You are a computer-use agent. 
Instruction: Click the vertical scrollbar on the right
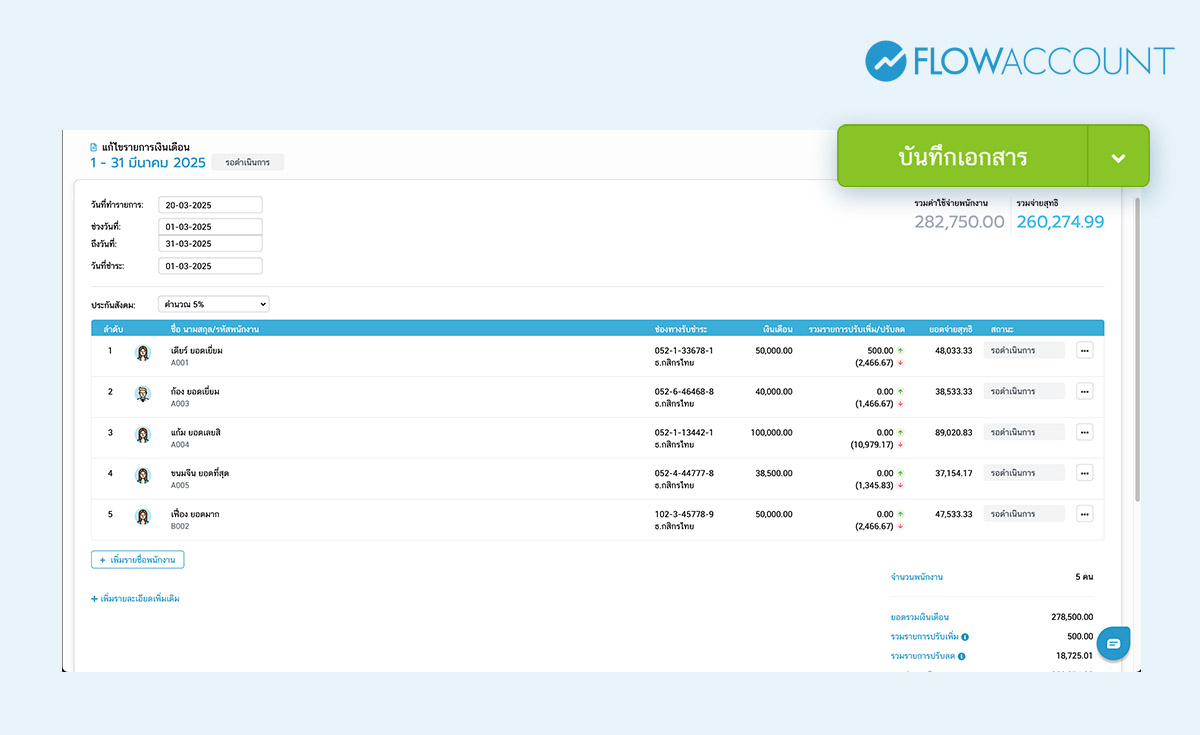1136,350
